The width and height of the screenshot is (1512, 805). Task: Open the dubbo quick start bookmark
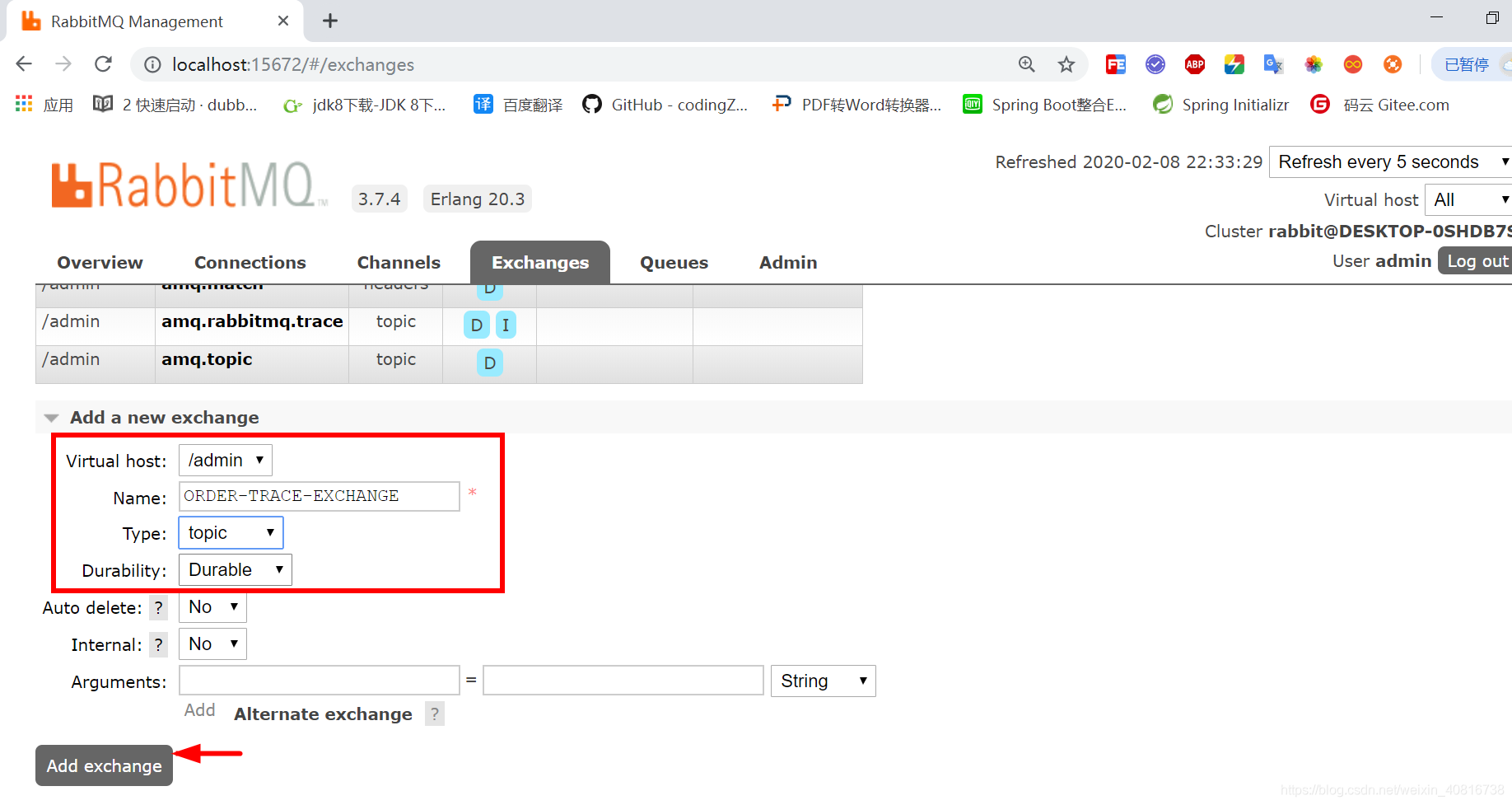[175, 105]
